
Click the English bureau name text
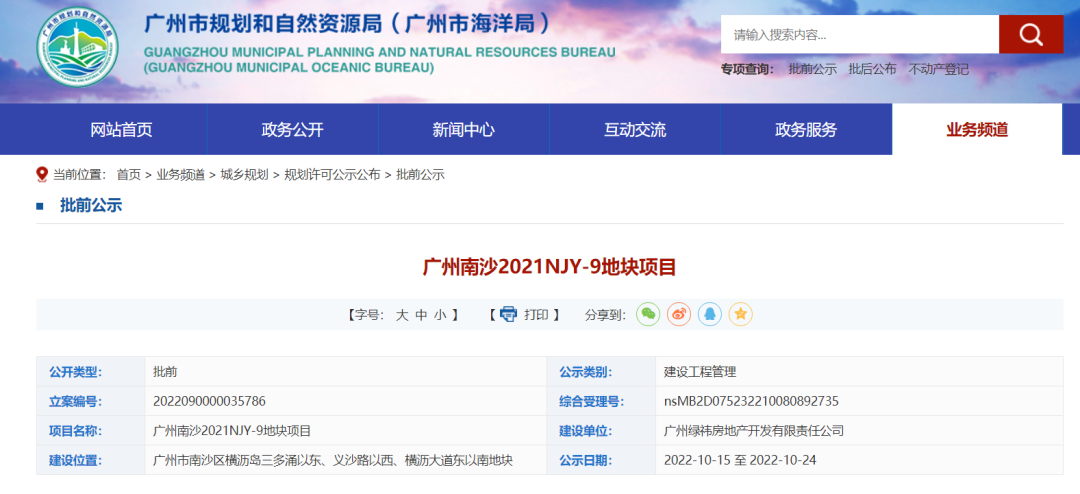380,60
